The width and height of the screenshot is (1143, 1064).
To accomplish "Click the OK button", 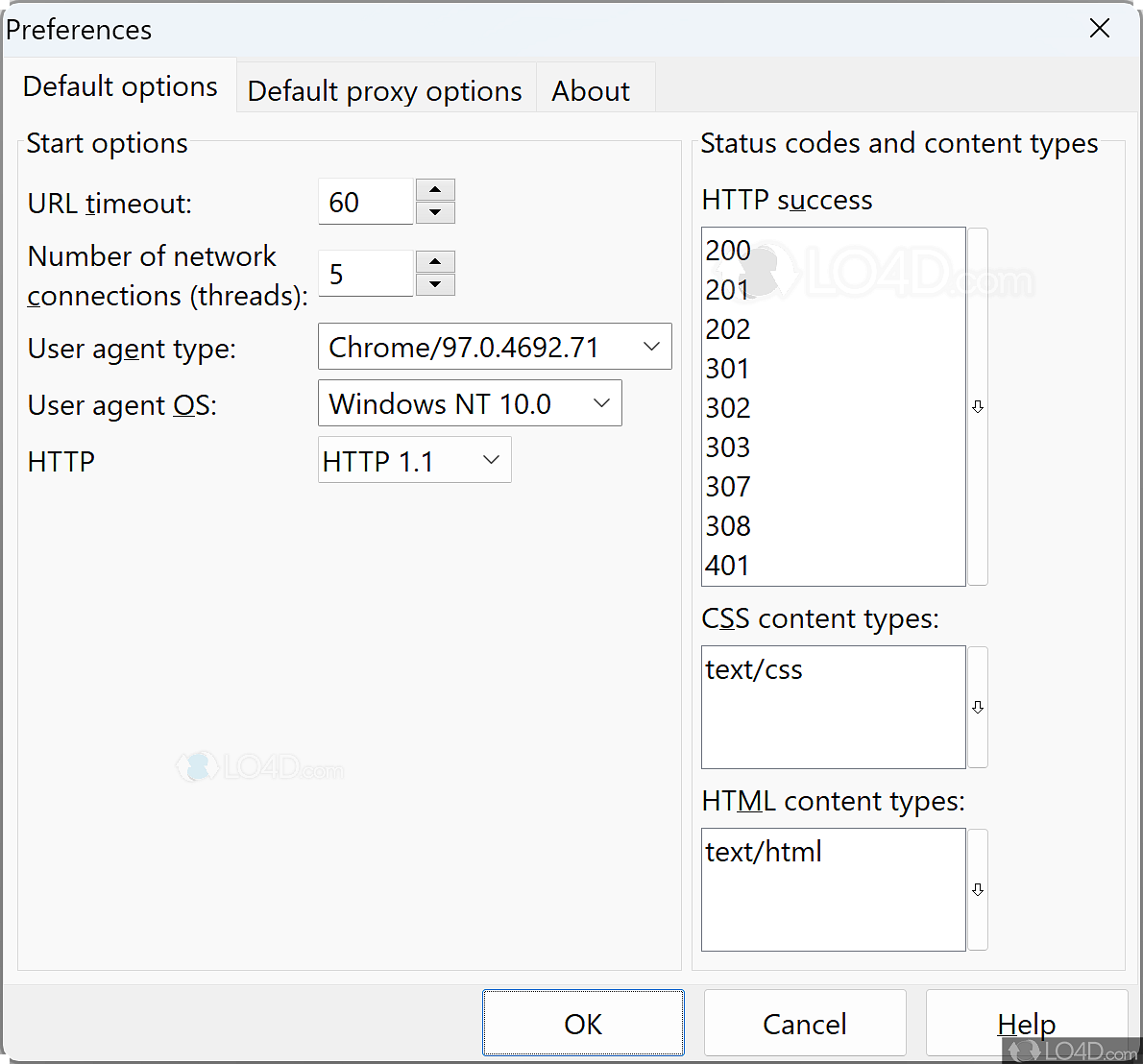I will [x=583, y=1023].
